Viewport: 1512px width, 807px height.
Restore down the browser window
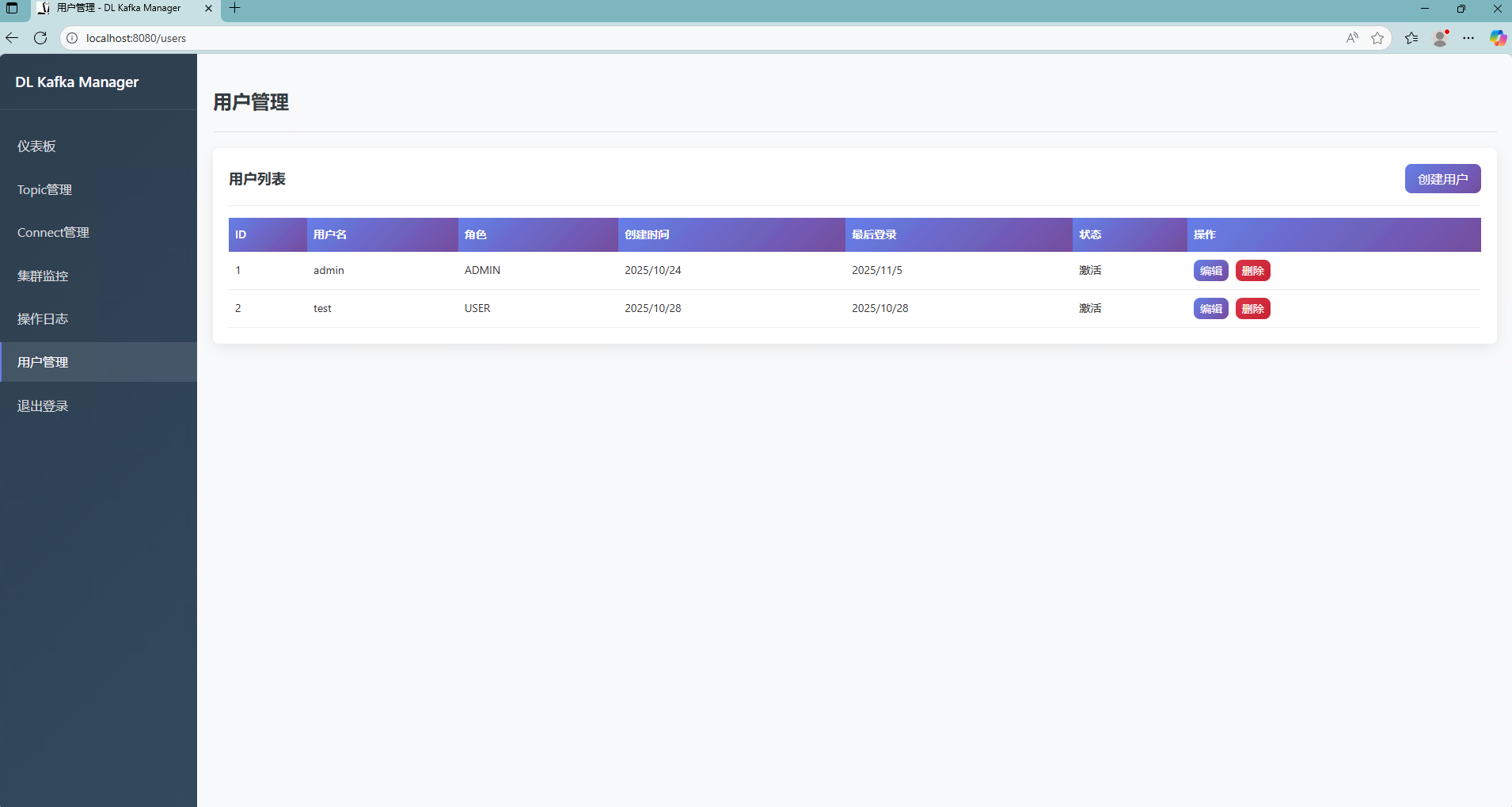pos(1461,8)
